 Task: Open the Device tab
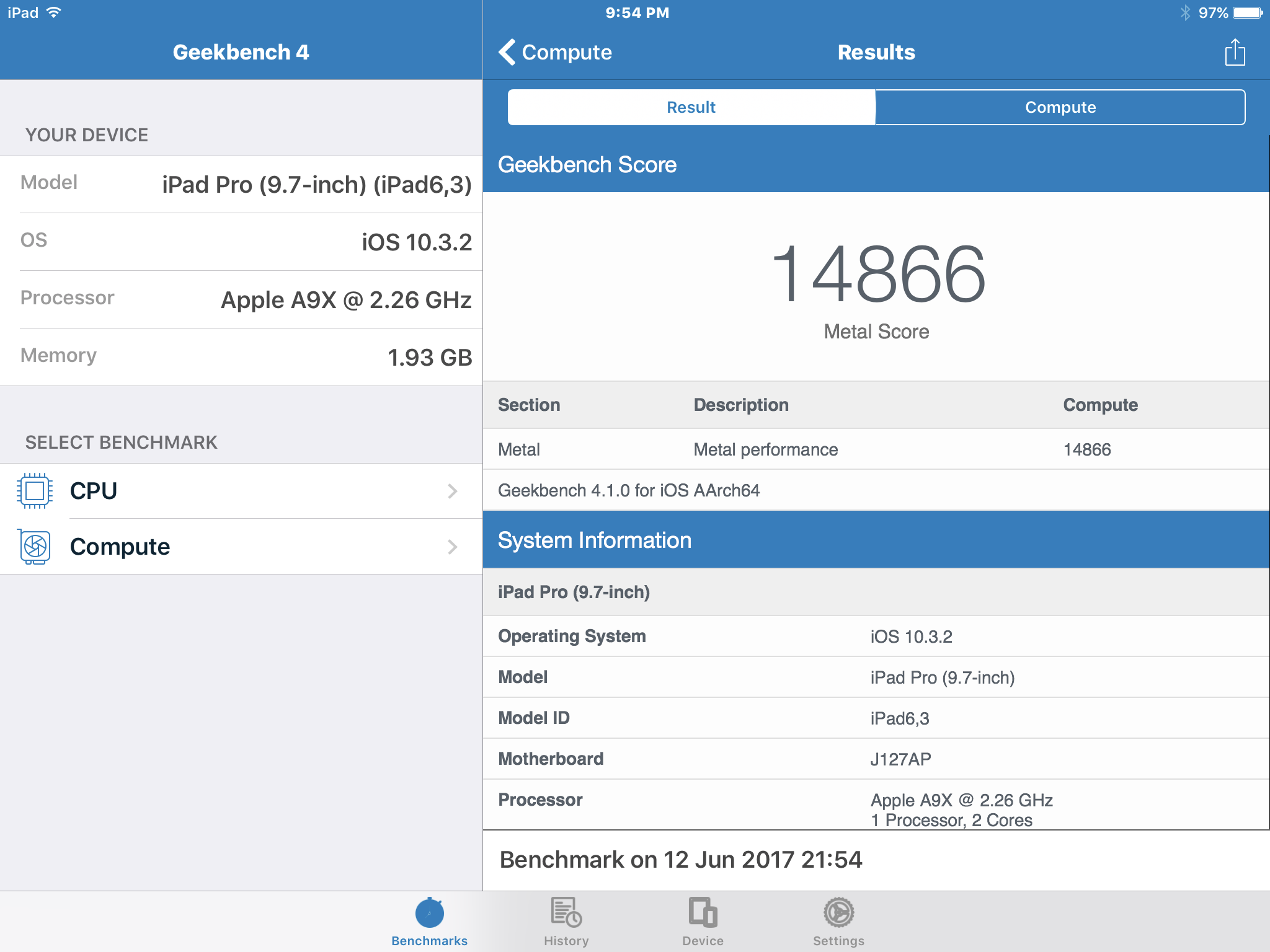(x=703, y=922)
